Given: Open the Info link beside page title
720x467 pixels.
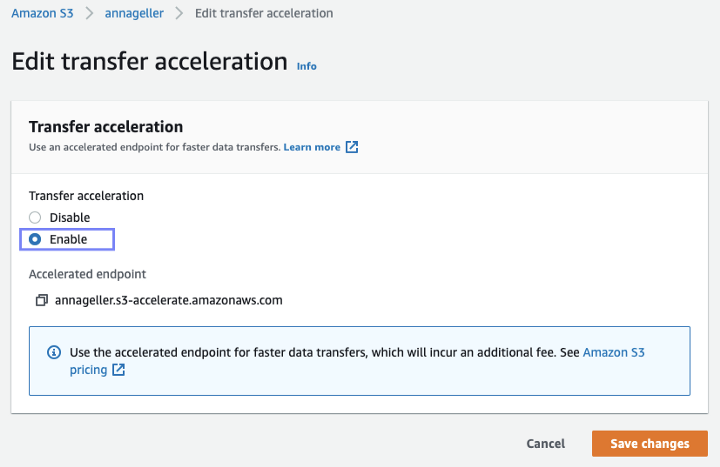Looking at the screenshot, I should tap(306, 66).
